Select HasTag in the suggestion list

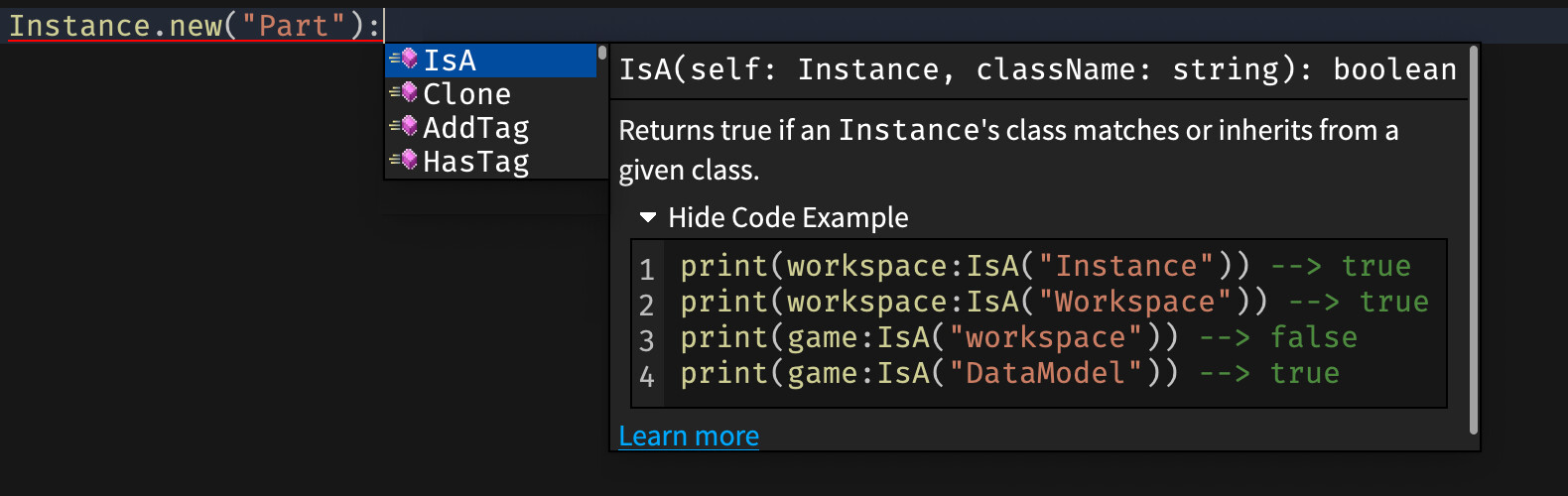476,162
